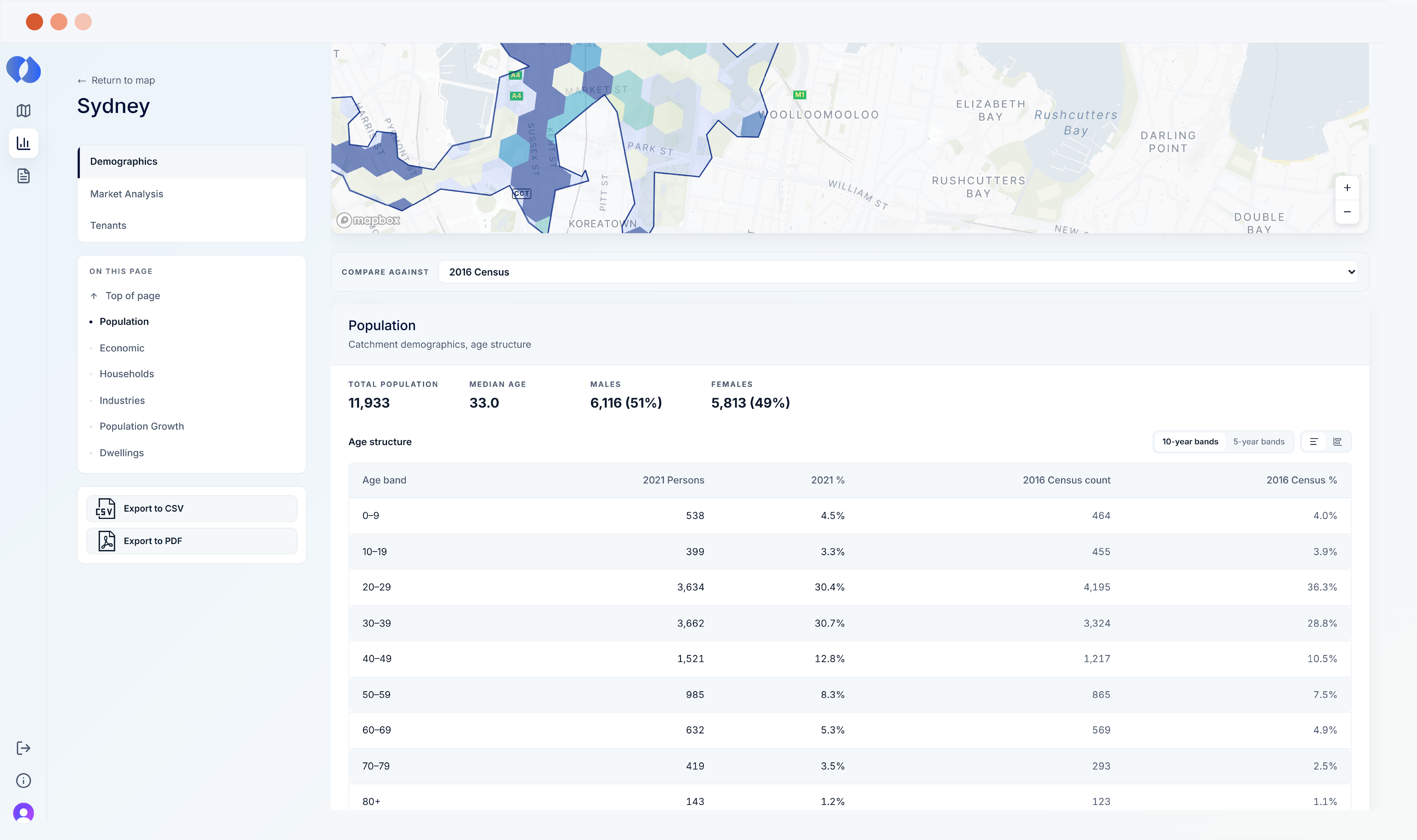Jump to Industries section
Screen dimensions: 1417x840
pos(122,400)
